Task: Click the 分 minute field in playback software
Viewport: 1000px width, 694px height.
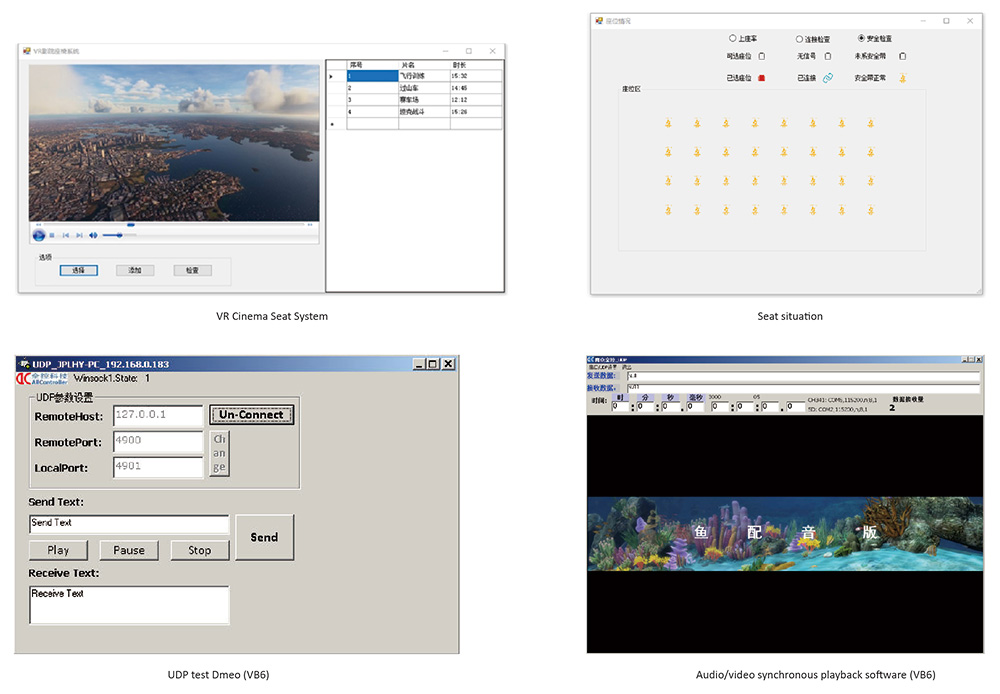Action: click(645, 406)
